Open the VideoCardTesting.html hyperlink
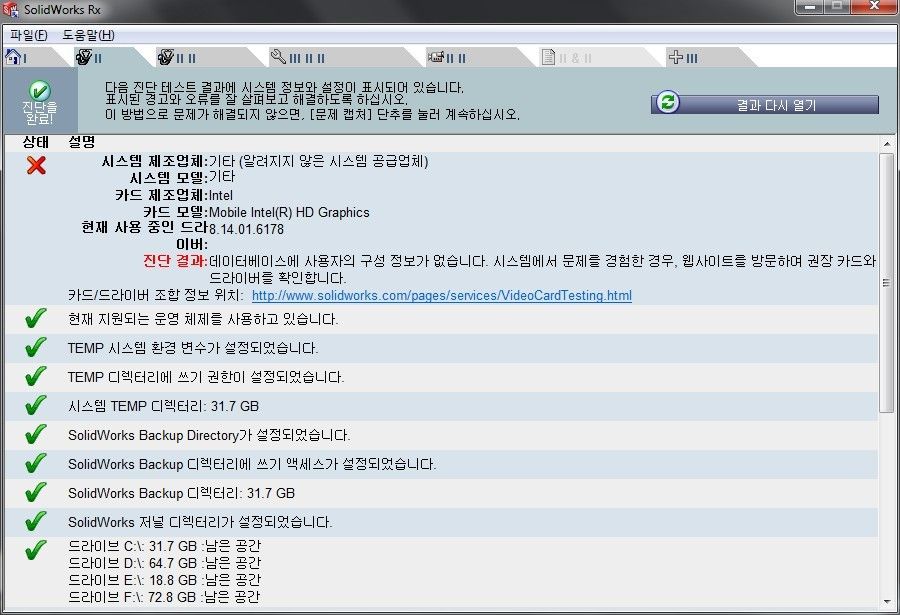This screenshot has height=615, width=900. coord(441,296)
